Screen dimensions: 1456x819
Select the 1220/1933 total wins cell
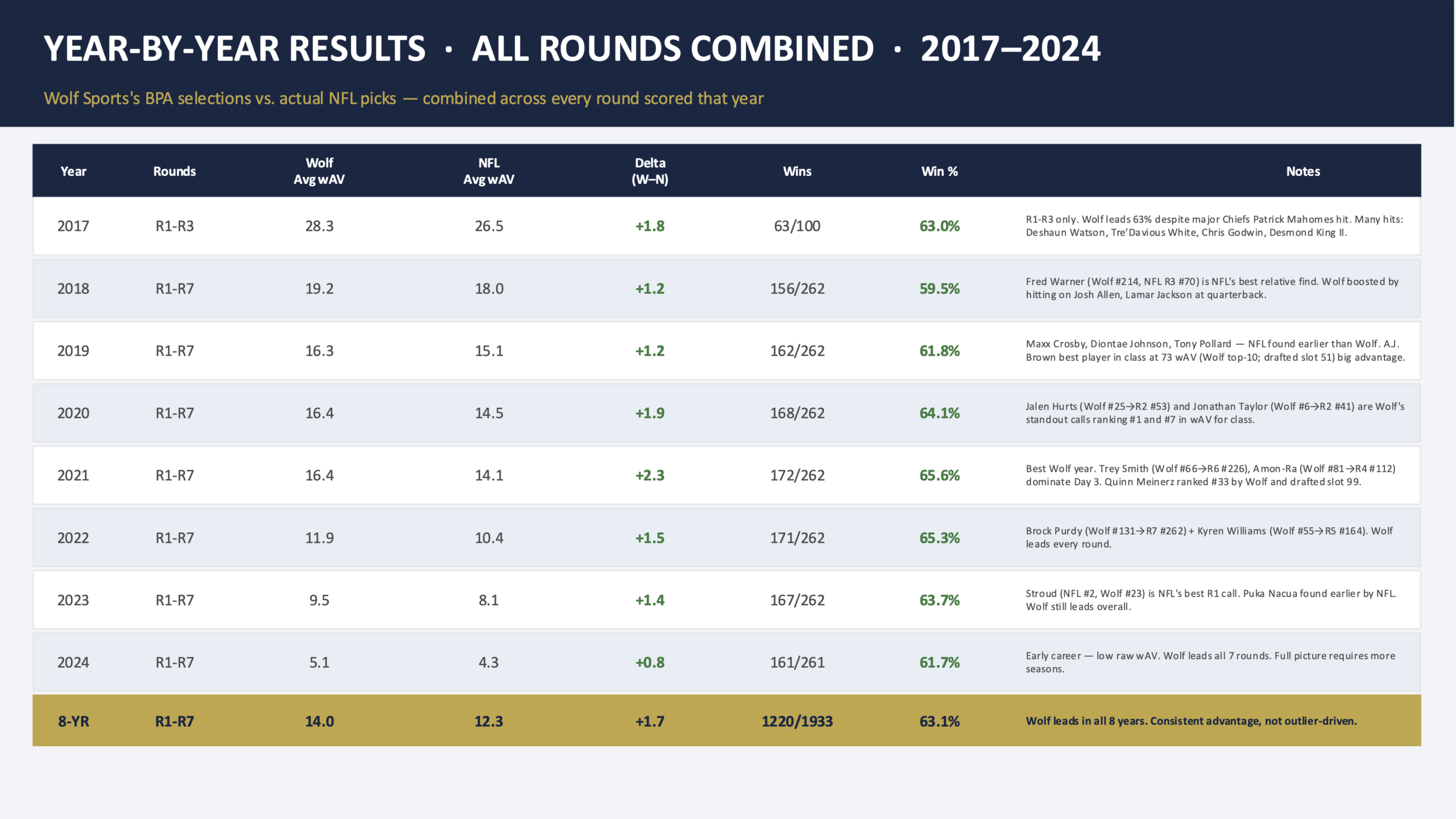point(797,722)
